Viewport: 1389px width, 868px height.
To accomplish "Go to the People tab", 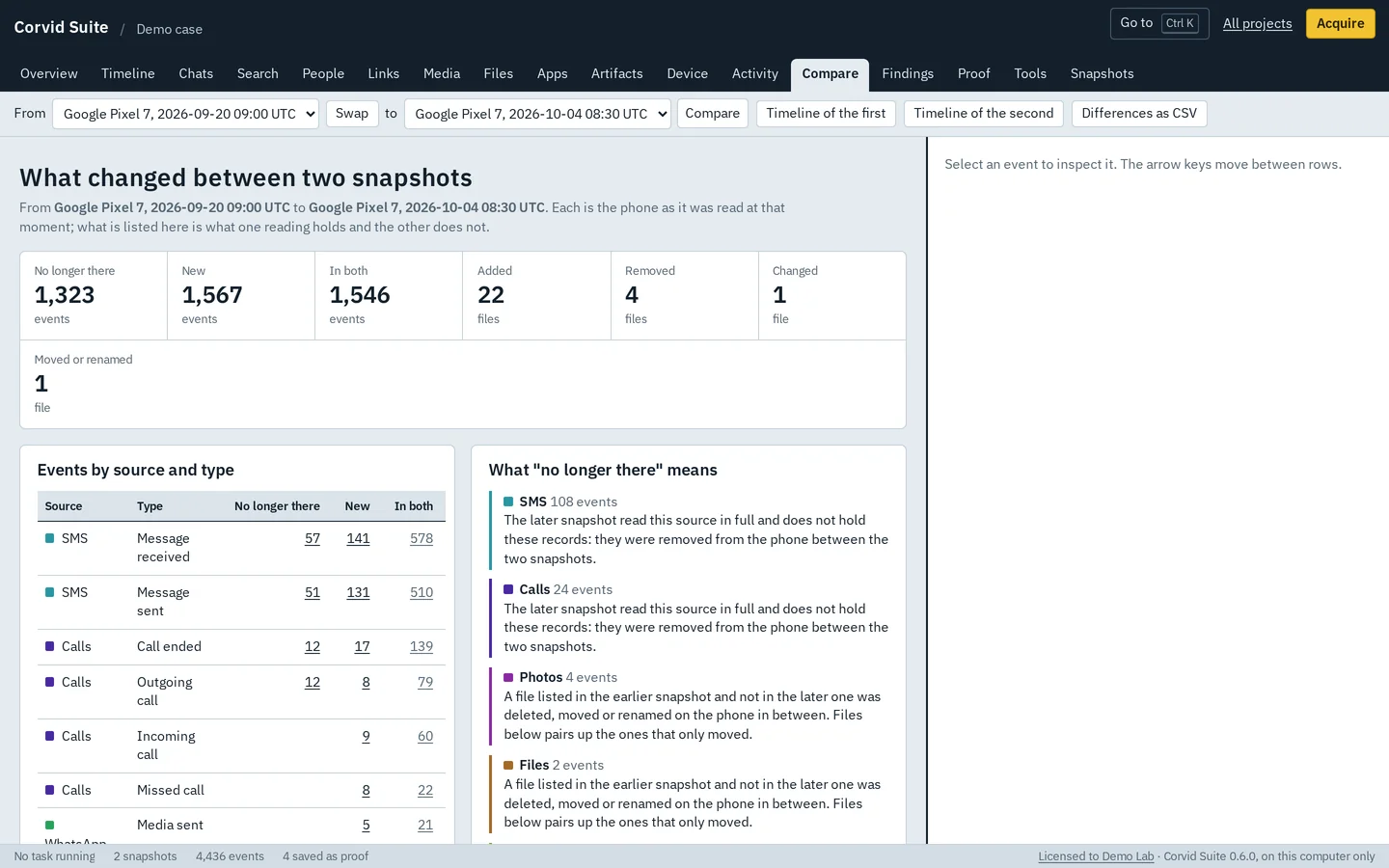I will pyautogui.click(x=323, y=74).
